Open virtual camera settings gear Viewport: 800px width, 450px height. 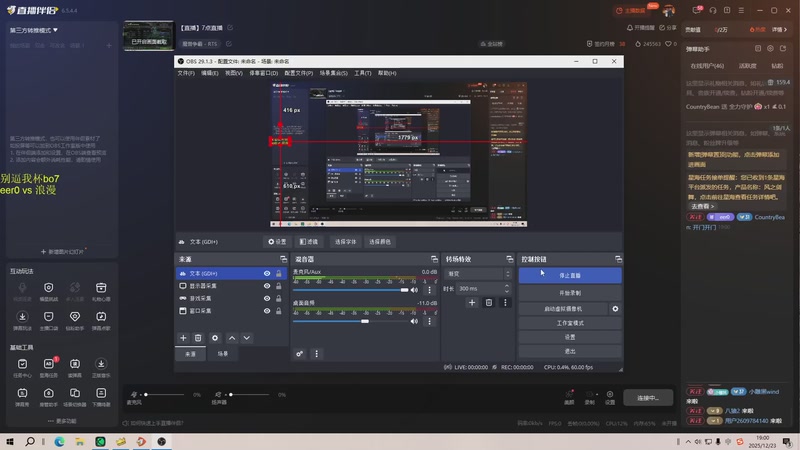[615, 309]
